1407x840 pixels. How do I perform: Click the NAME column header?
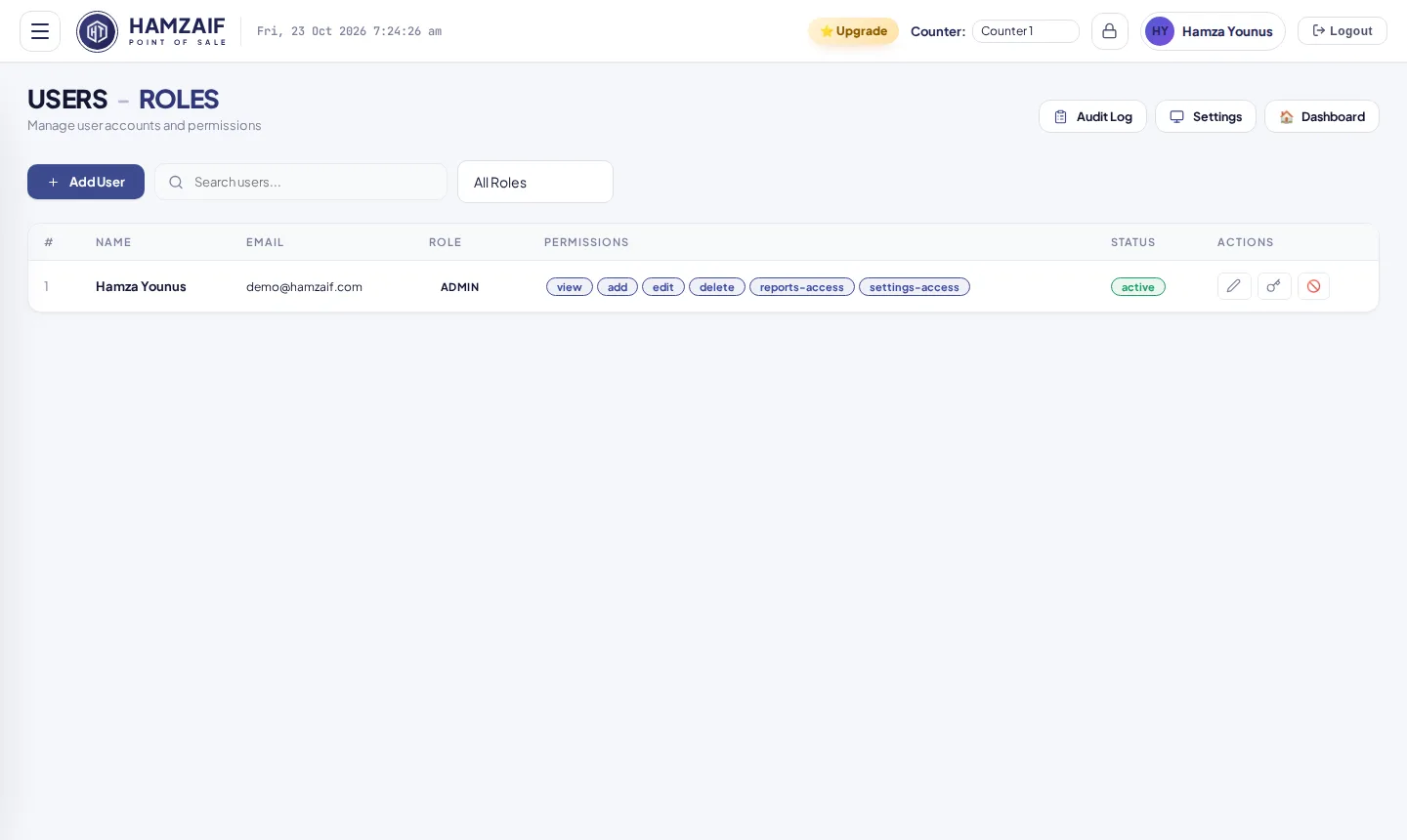click(113, 242)
